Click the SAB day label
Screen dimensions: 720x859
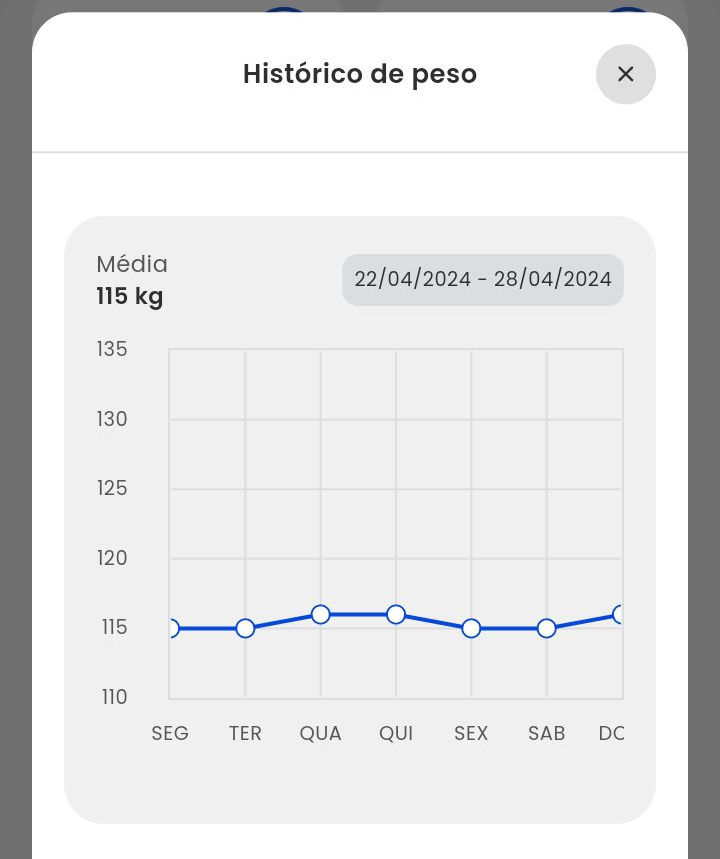(x=546, y=733)
